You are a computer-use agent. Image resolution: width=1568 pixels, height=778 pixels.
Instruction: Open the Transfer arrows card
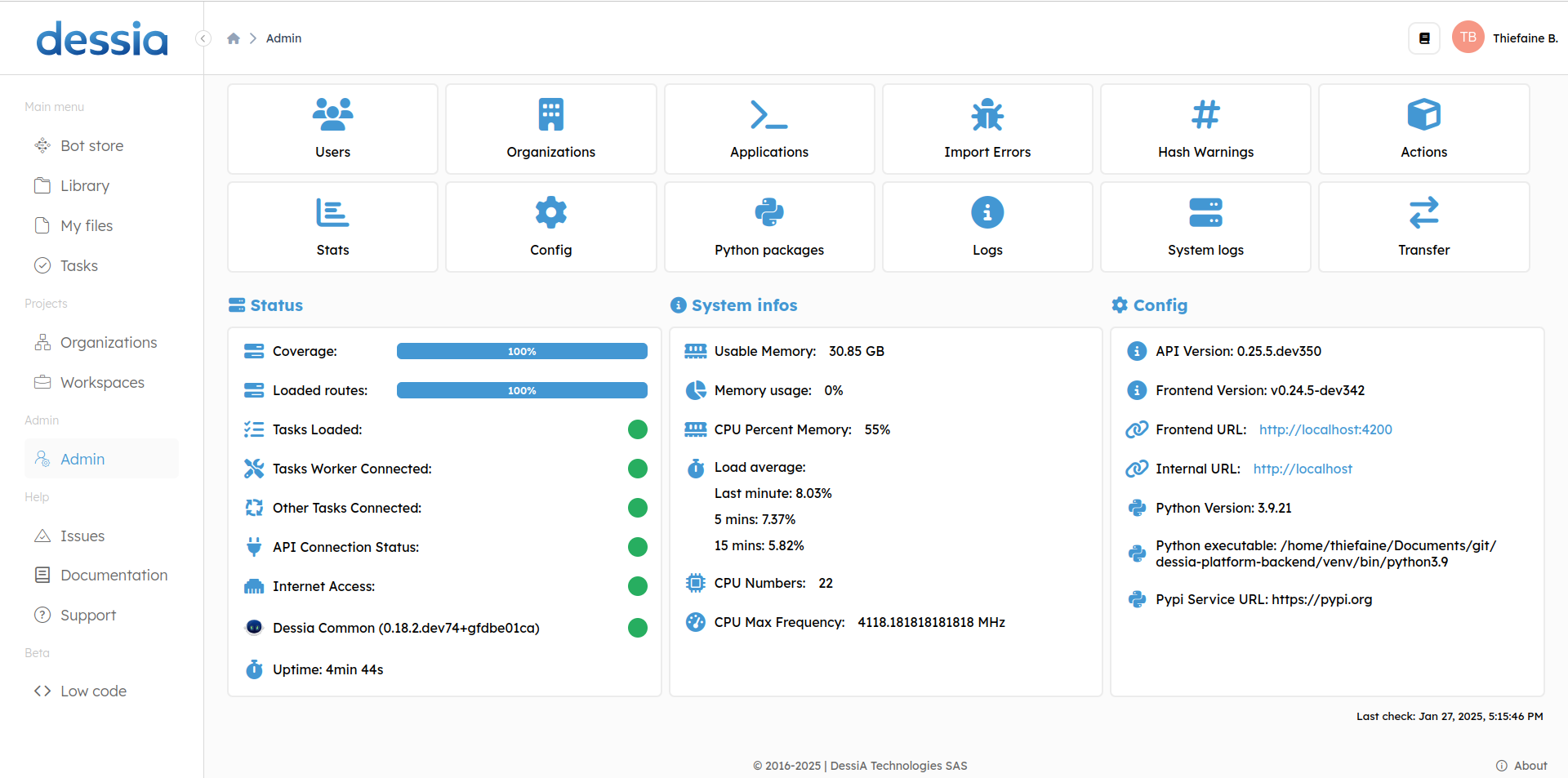(1423, 227)
